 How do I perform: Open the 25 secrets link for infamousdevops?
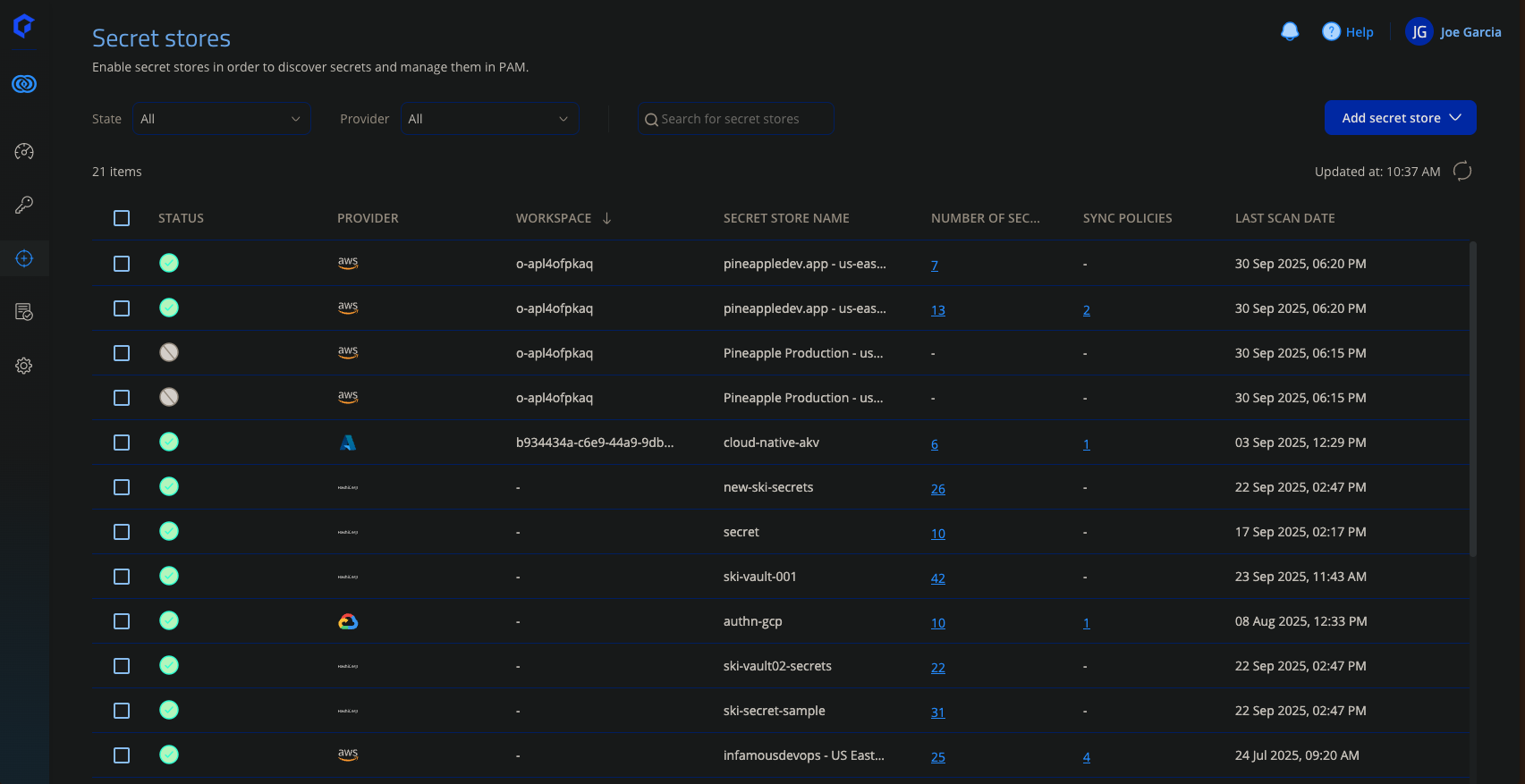click(937, 756)
